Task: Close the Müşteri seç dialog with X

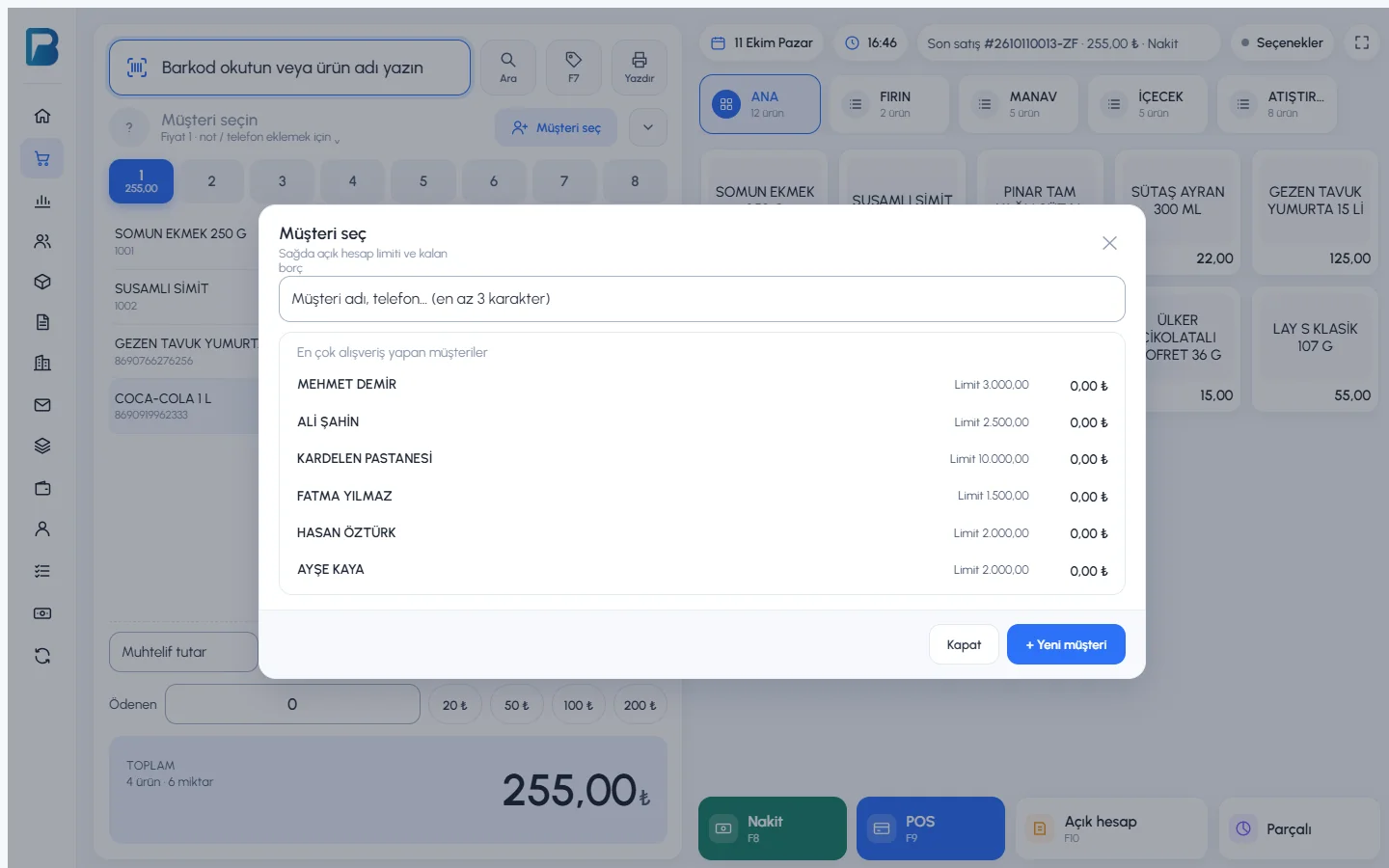Action: pyautogui.click(x=1109, y=243)
